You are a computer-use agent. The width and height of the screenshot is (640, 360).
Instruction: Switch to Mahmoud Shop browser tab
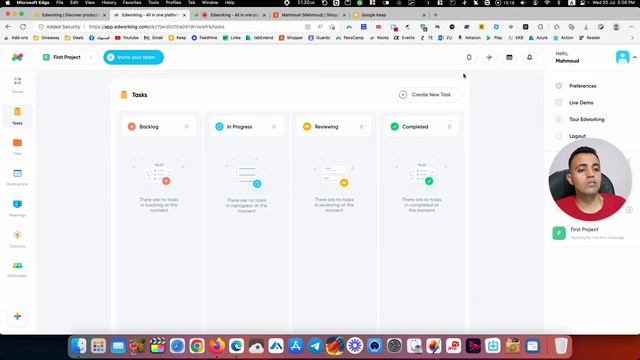[309, 15]
